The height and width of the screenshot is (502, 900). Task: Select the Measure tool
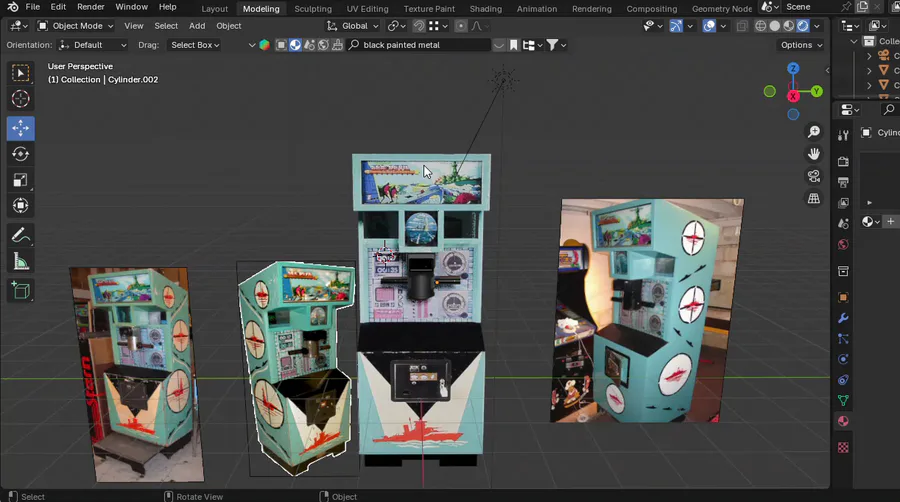coord(21,261)
